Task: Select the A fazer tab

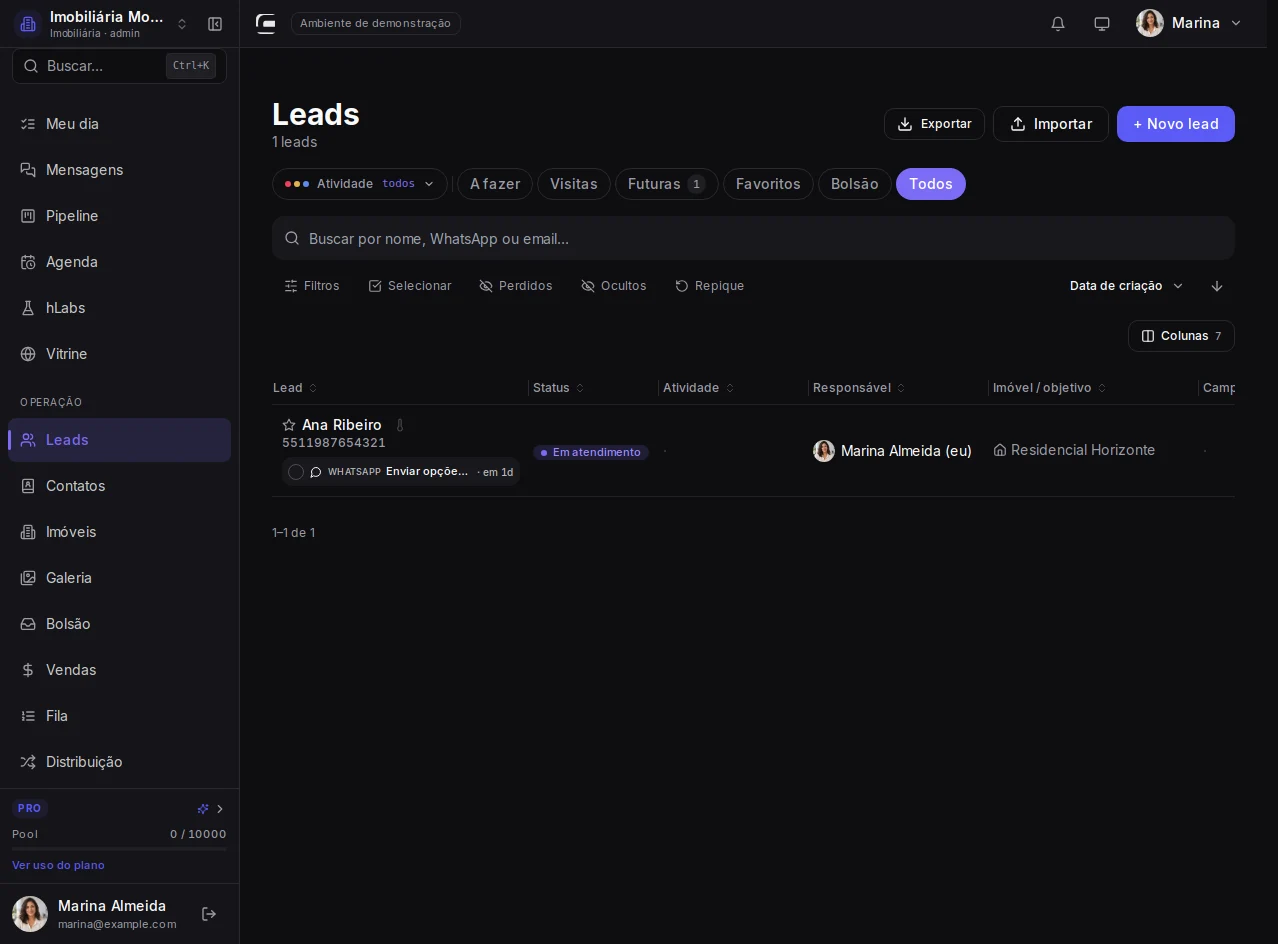Action: (495, 184)
